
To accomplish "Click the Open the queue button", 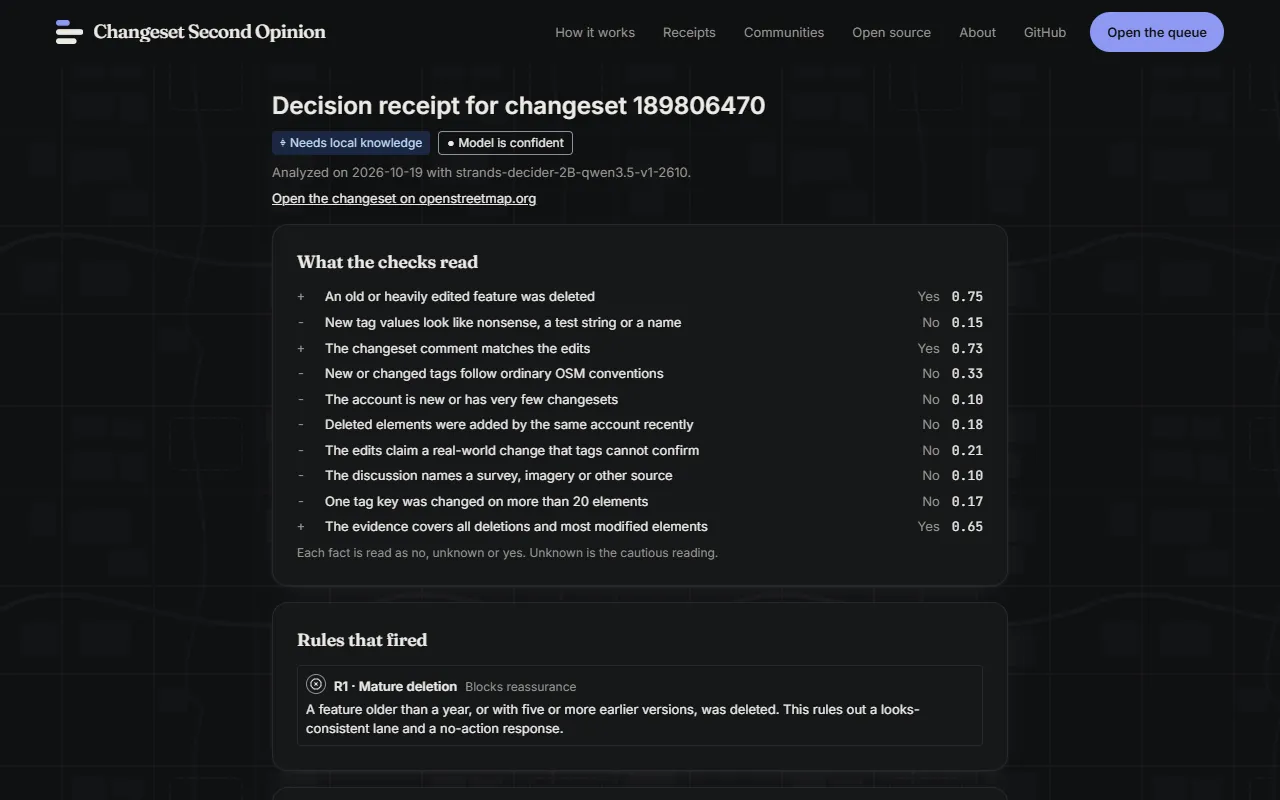I will [1157, 32].
